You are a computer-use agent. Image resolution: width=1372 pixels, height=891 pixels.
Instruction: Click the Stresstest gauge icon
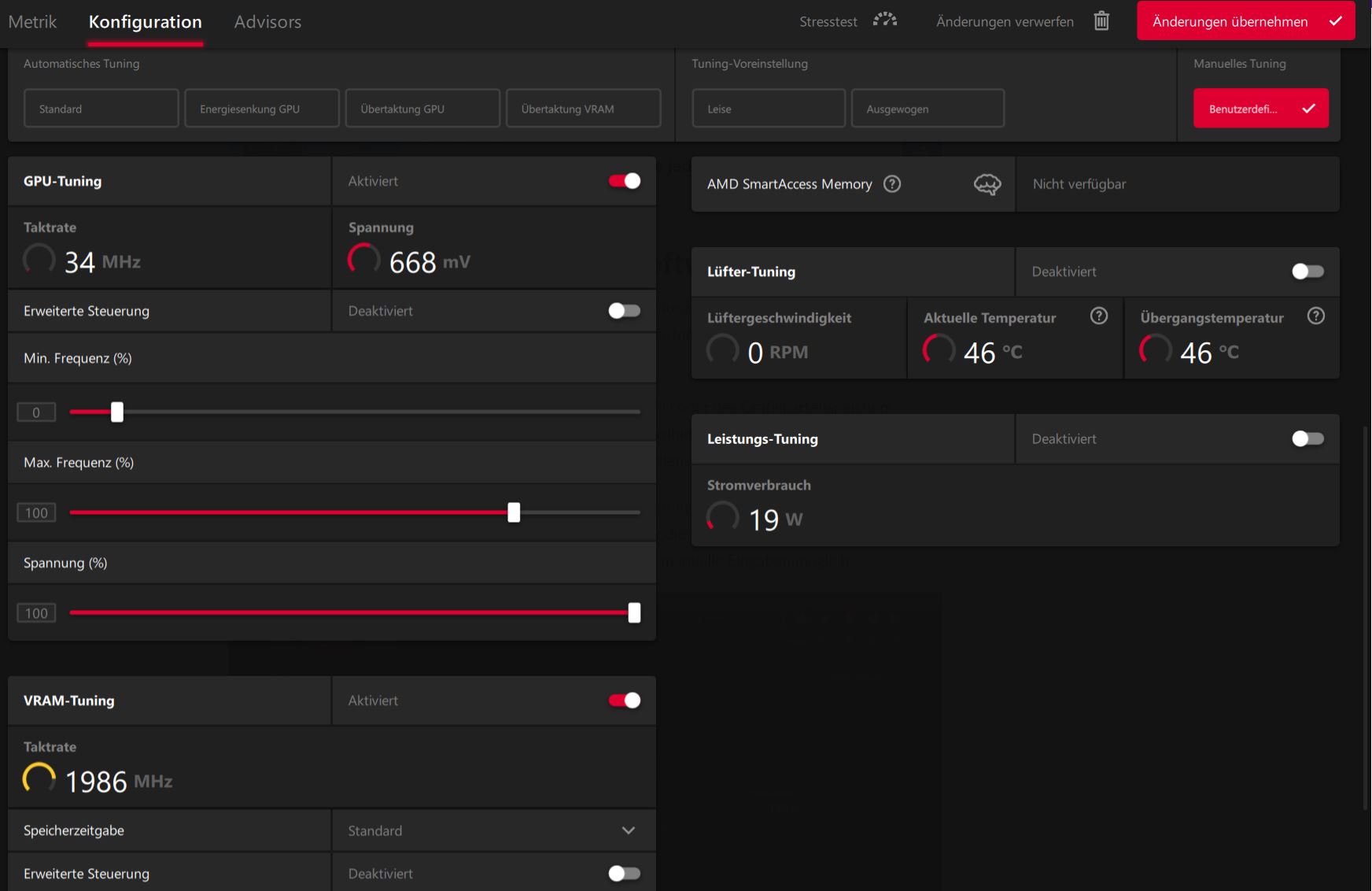[885, 20]
